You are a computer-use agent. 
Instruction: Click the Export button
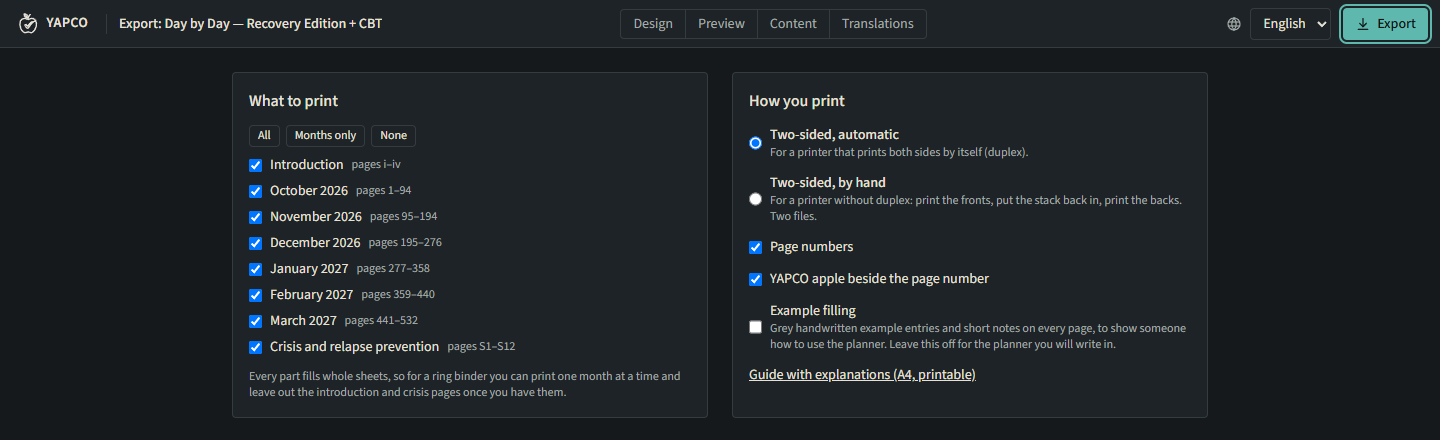[1385, 24]
